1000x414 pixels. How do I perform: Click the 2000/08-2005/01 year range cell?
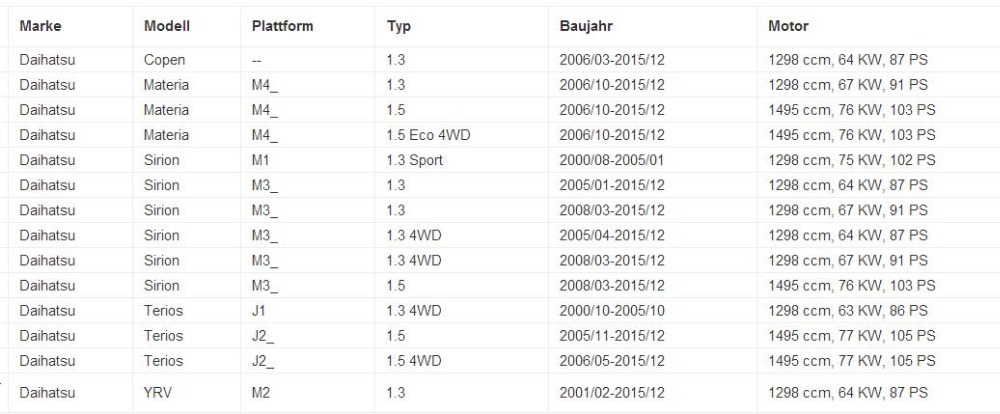(612, 160)
